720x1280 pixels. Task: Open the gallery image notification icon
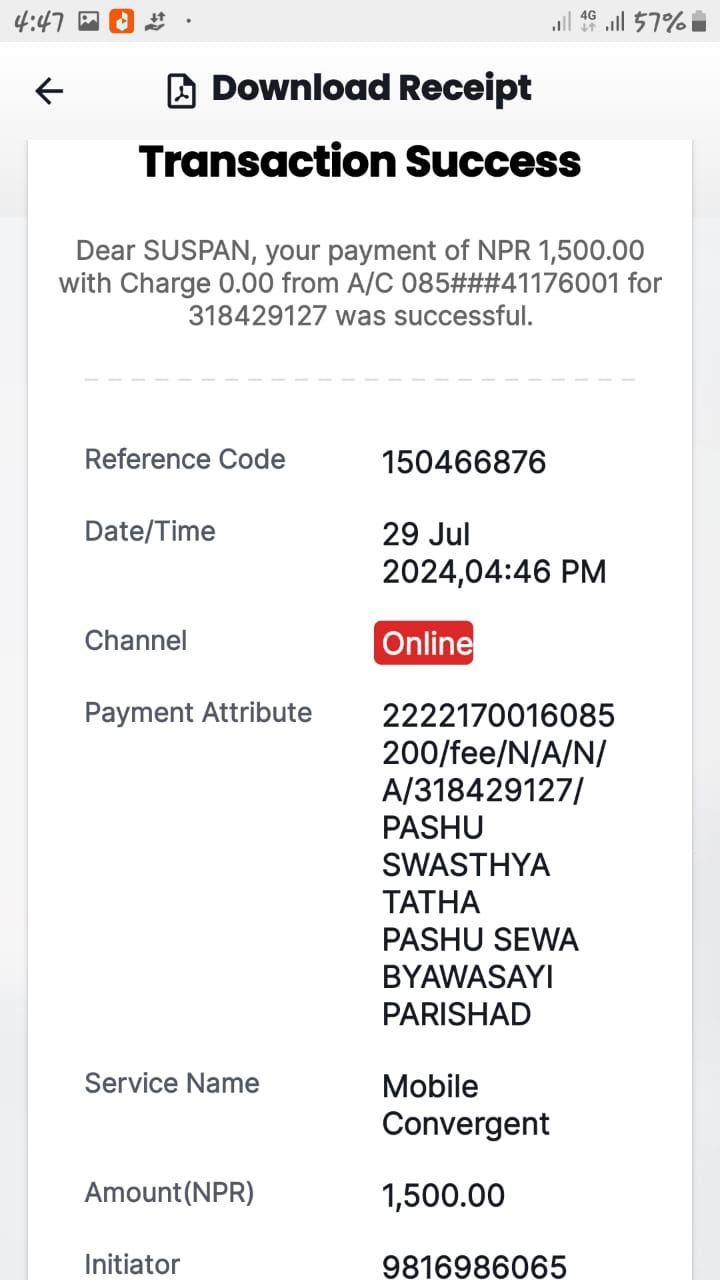click(x=89, y=21)
